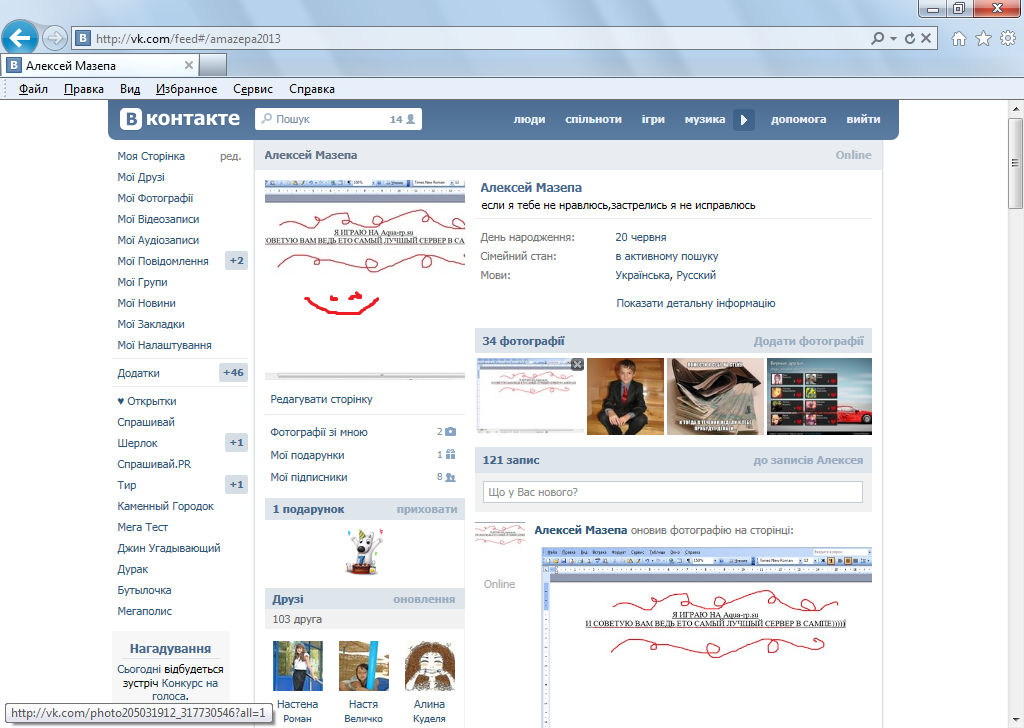1024x728 pixels.
Task: Click до записів Алексея link
Action: pos(808,460)
